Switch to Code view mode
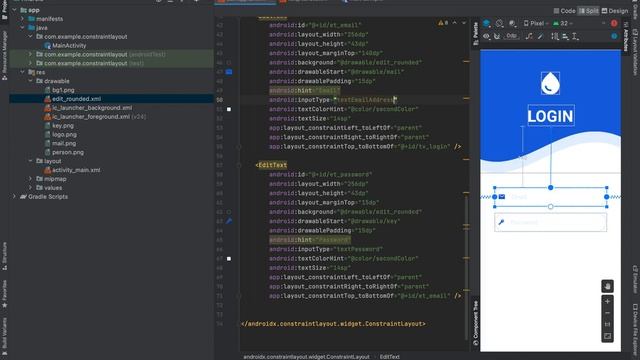 (564, 11)
